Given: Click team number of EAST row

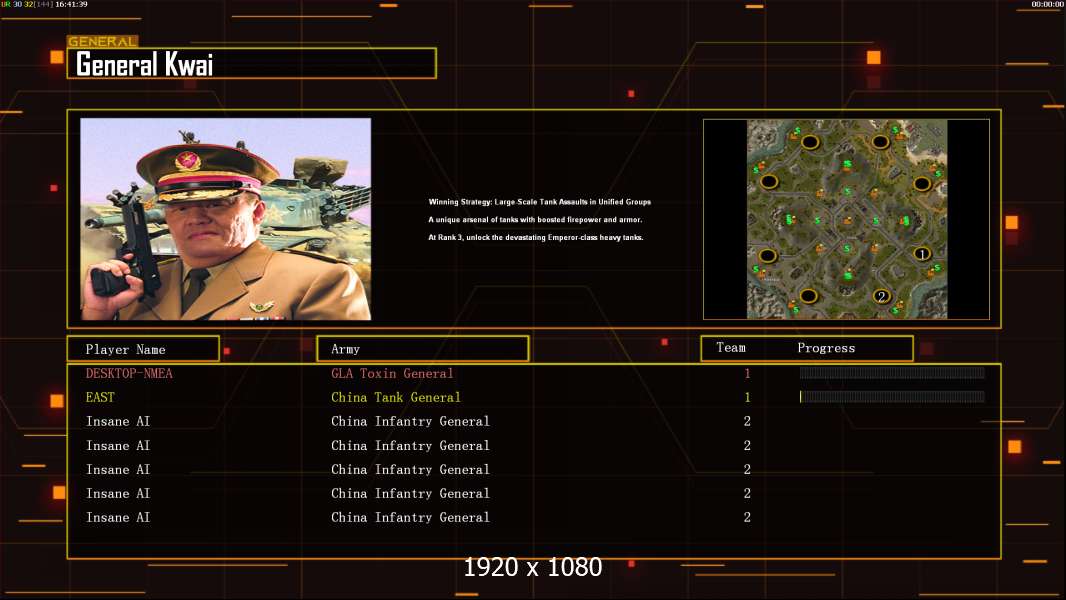Looking at the screenshot, I should point(747,397).
